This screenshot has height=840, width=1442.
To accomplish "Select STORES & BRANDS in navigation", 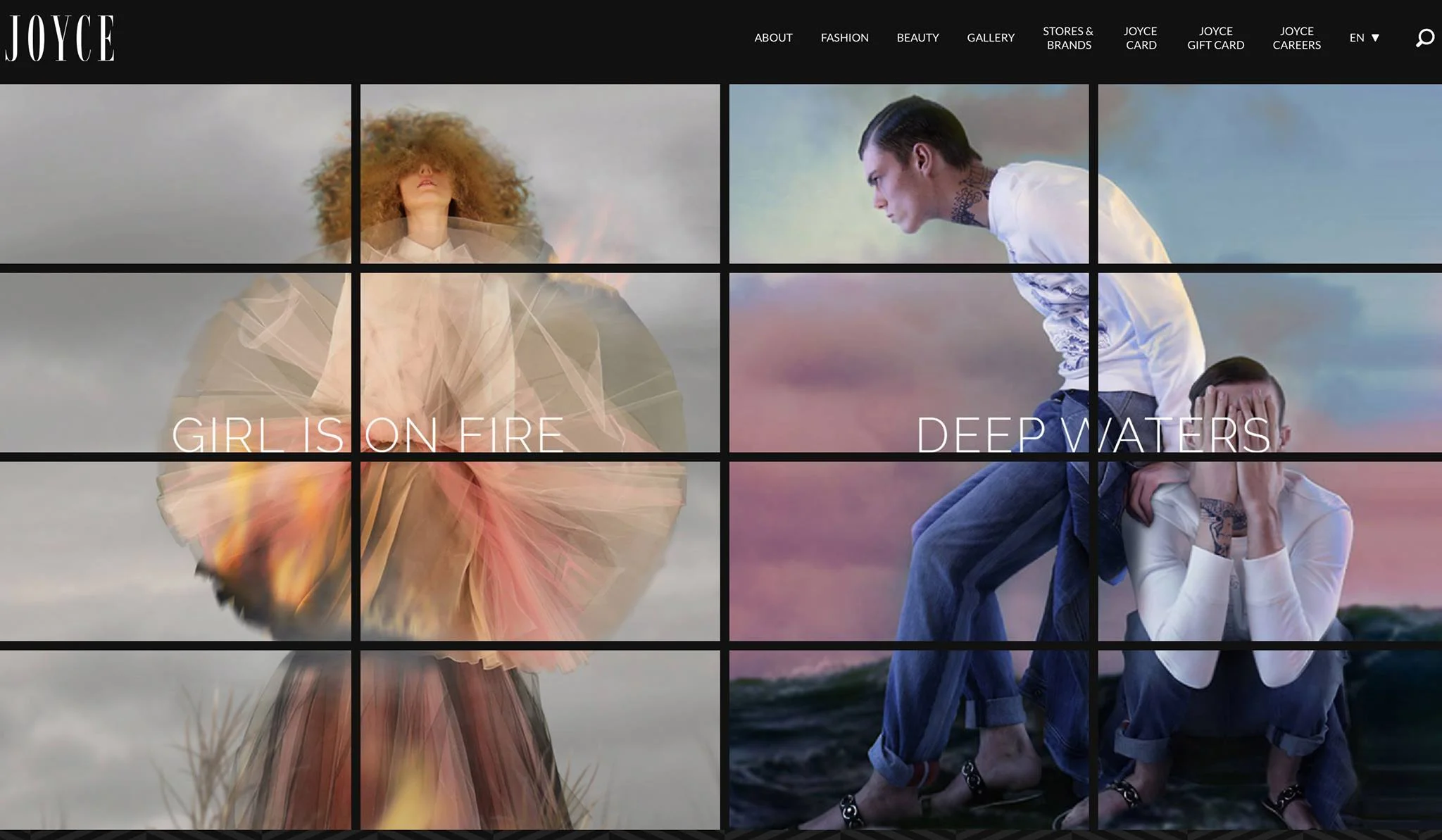I will tap(1068, 38).
